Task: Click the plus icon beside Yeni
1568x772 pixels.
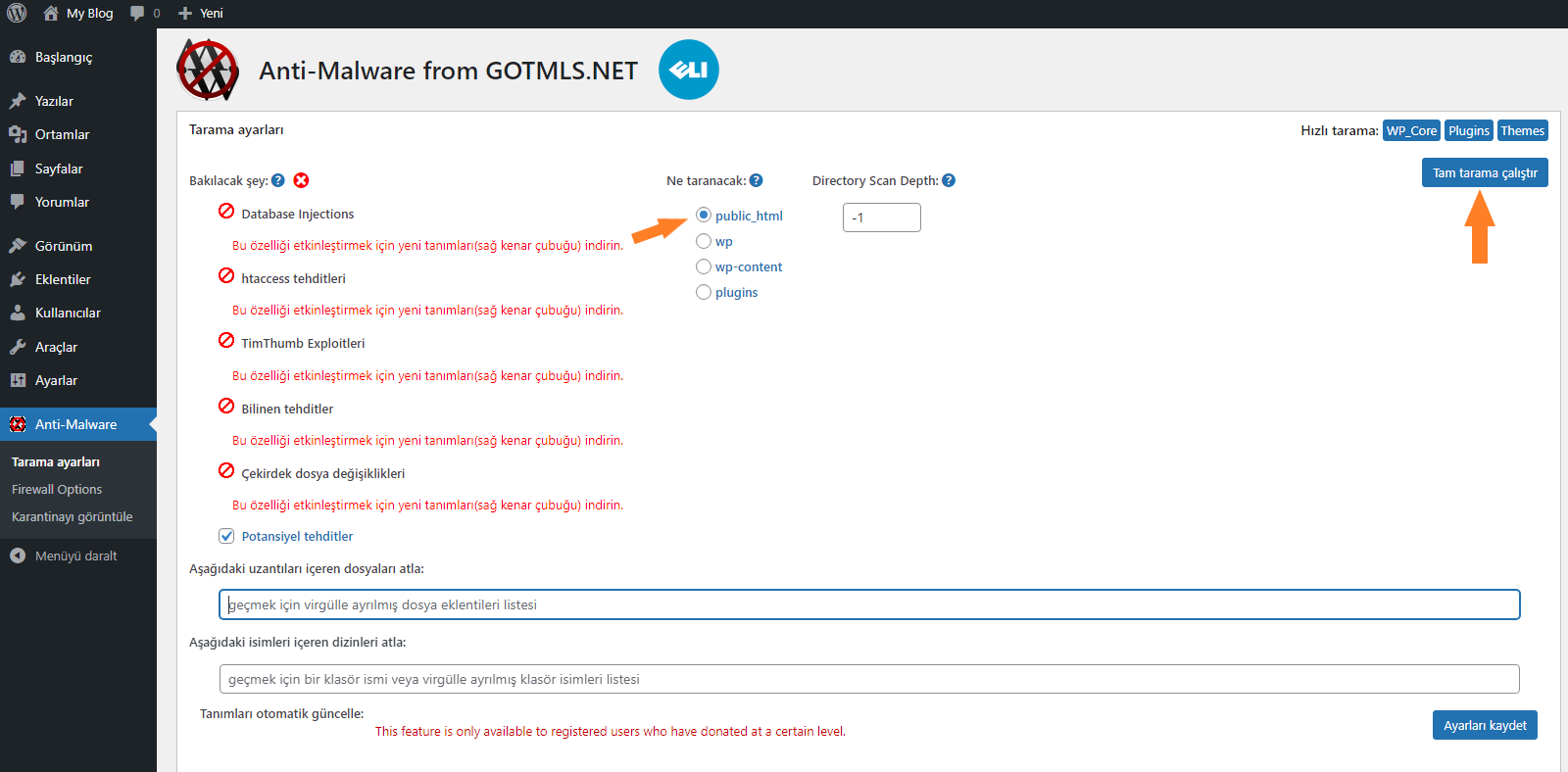Action: pyautogui.click(x=185, y=14)
